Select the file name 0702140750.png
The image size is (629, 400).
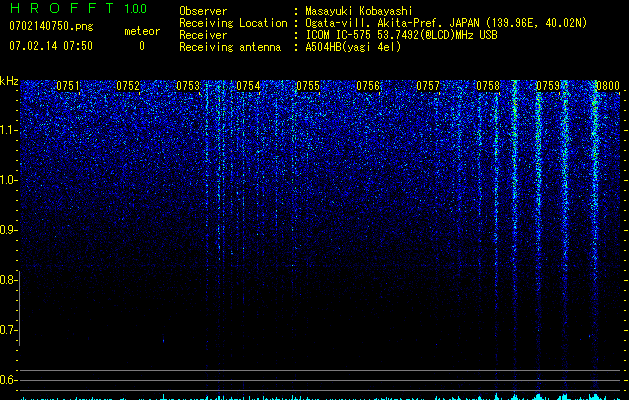tap(51, 26)
